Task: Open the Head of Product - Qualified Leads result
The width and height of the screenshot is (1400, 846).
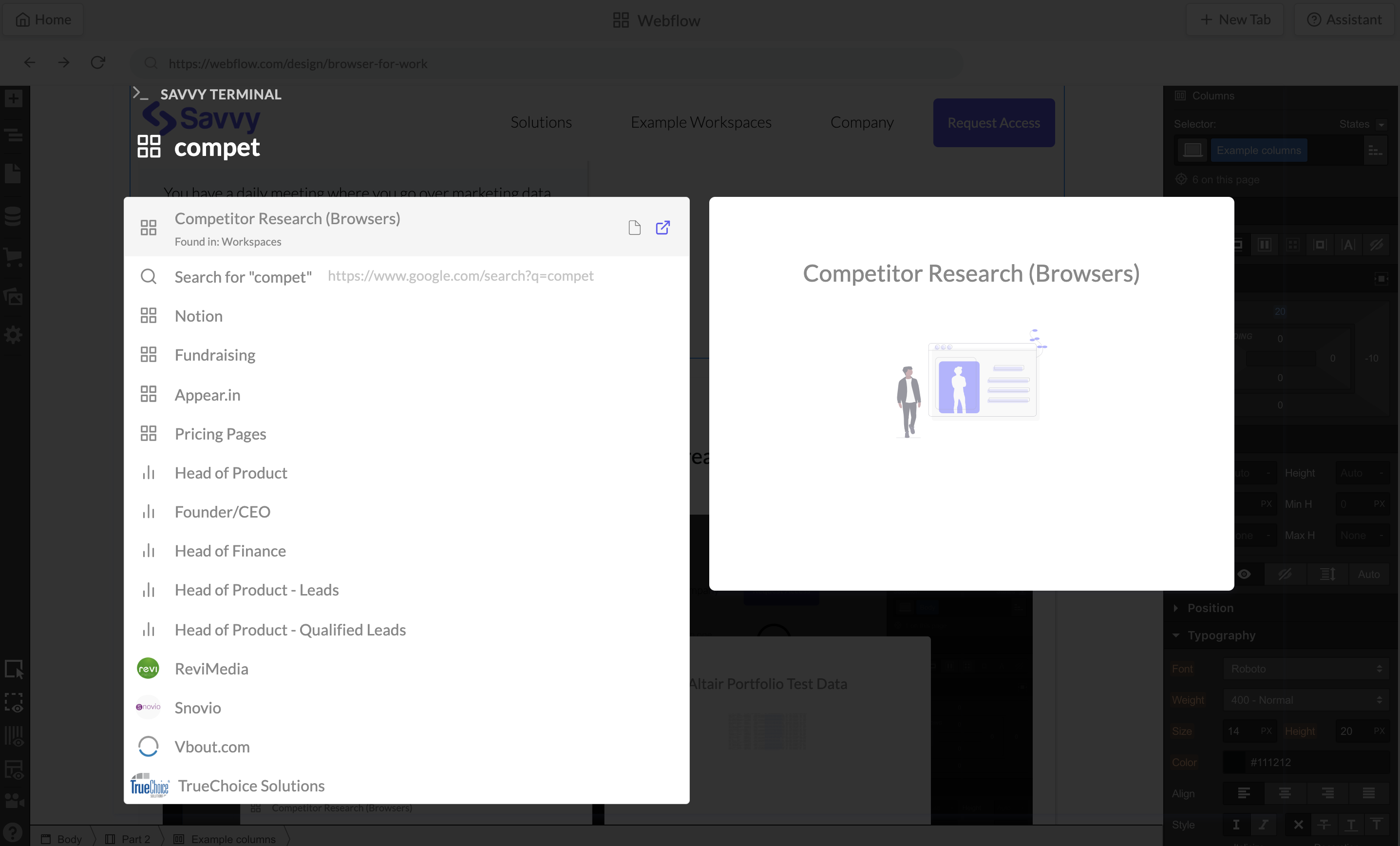Action: pos(407,630)
